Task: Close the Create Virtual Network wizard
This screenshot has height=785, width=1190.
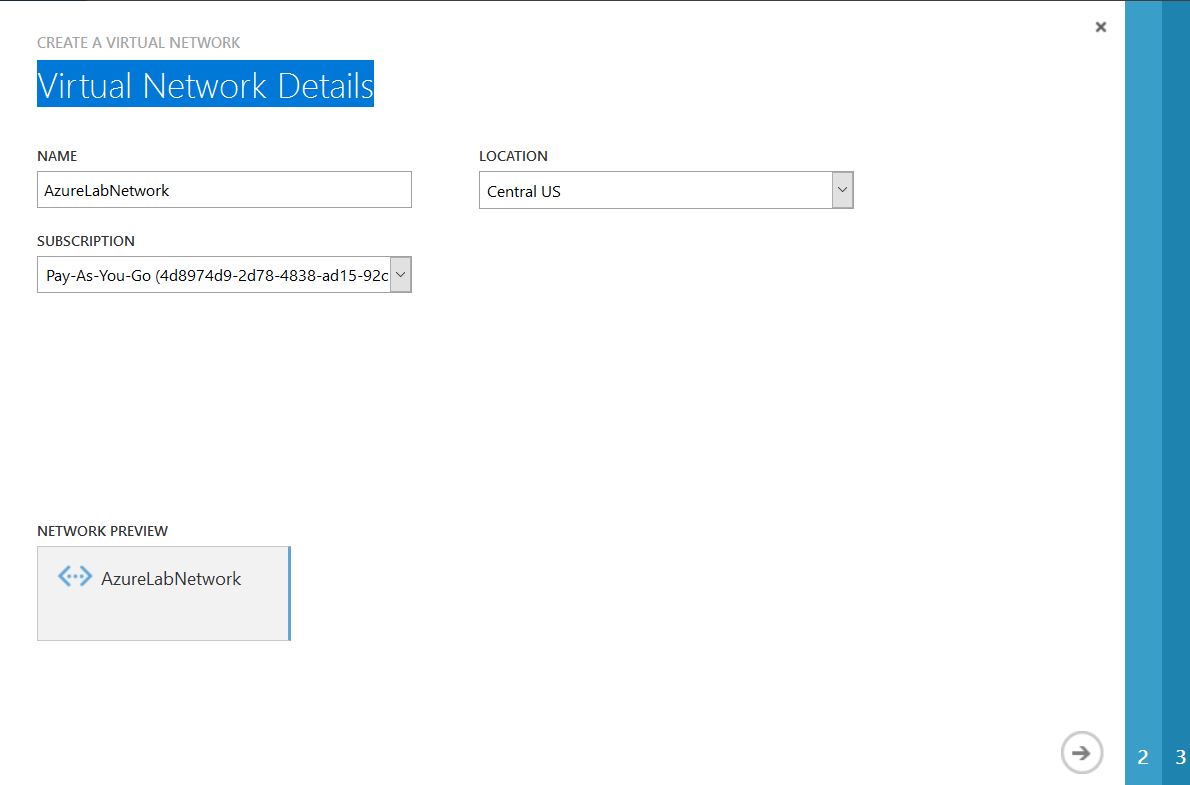Action: [x=1100, y=27]
